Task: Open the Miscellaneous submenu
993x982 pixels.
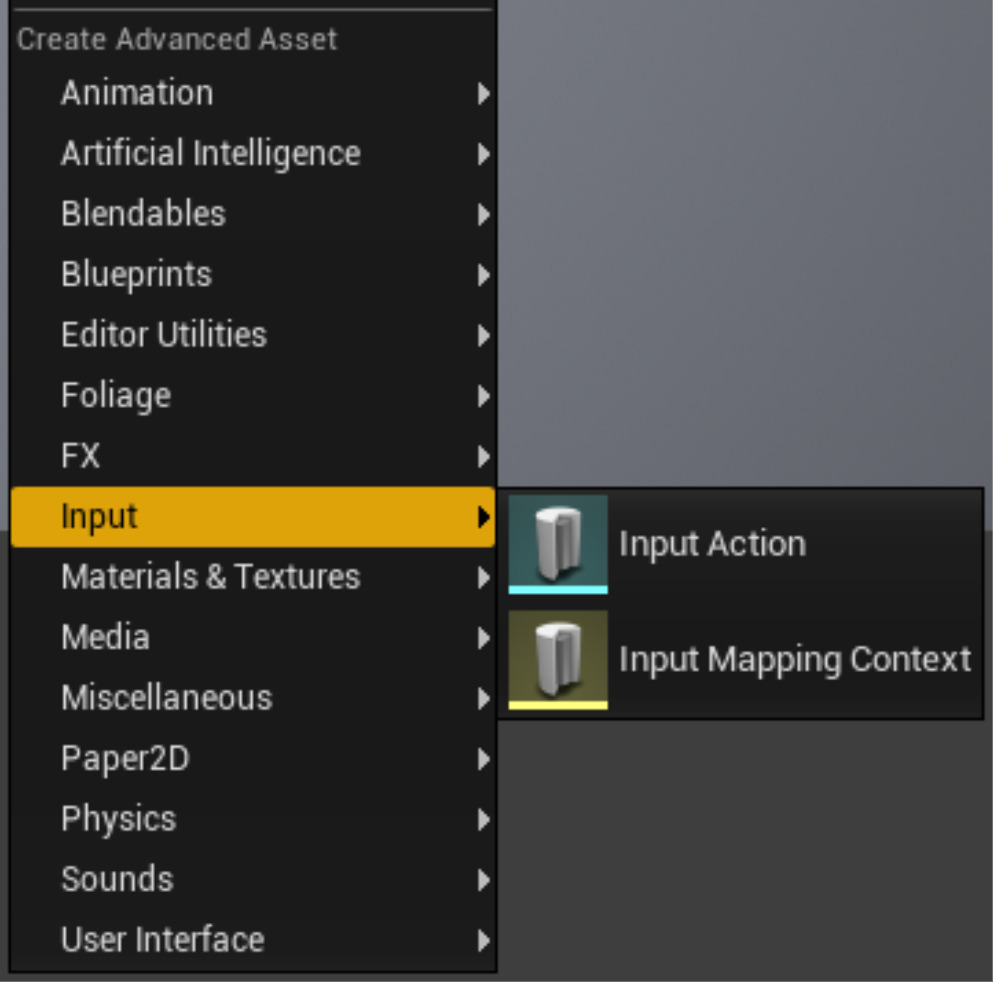Action: click(x=253, y=698)
